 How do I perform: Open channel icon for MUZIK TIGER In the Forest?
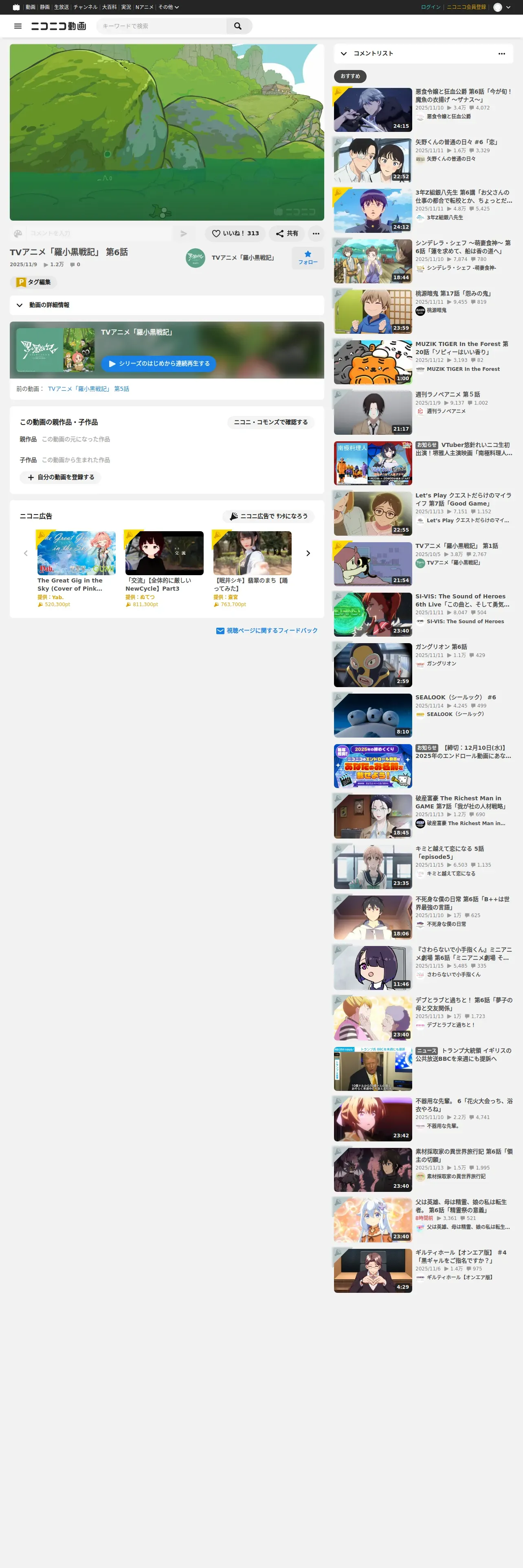click(x=420, y=369)
